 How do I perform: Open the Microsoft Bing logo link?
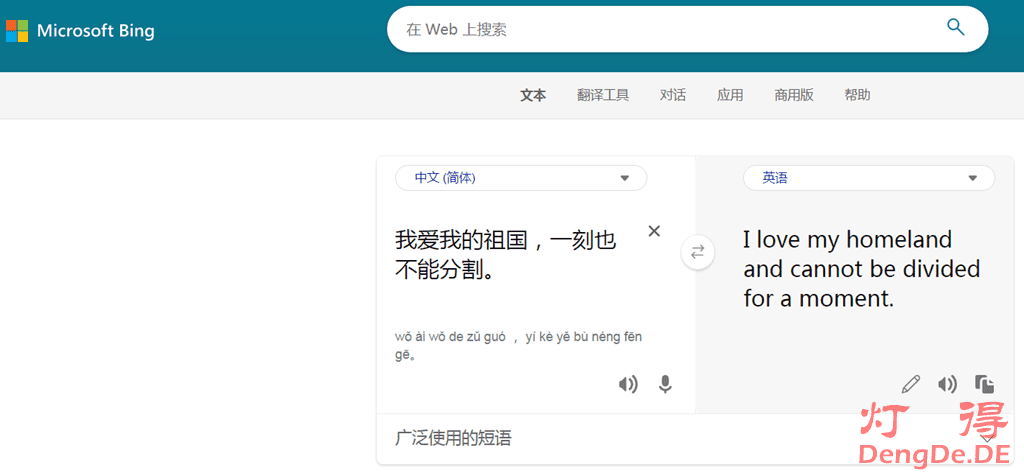(x=81, y=30)
